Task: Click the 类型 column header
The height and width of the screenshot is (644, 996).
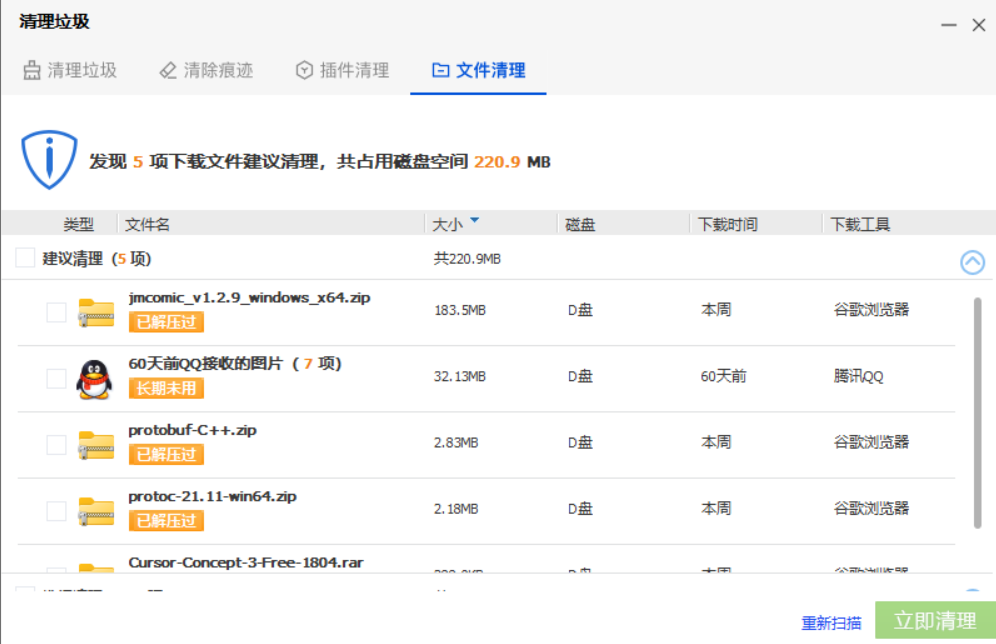Action: (x=79, y=224)
